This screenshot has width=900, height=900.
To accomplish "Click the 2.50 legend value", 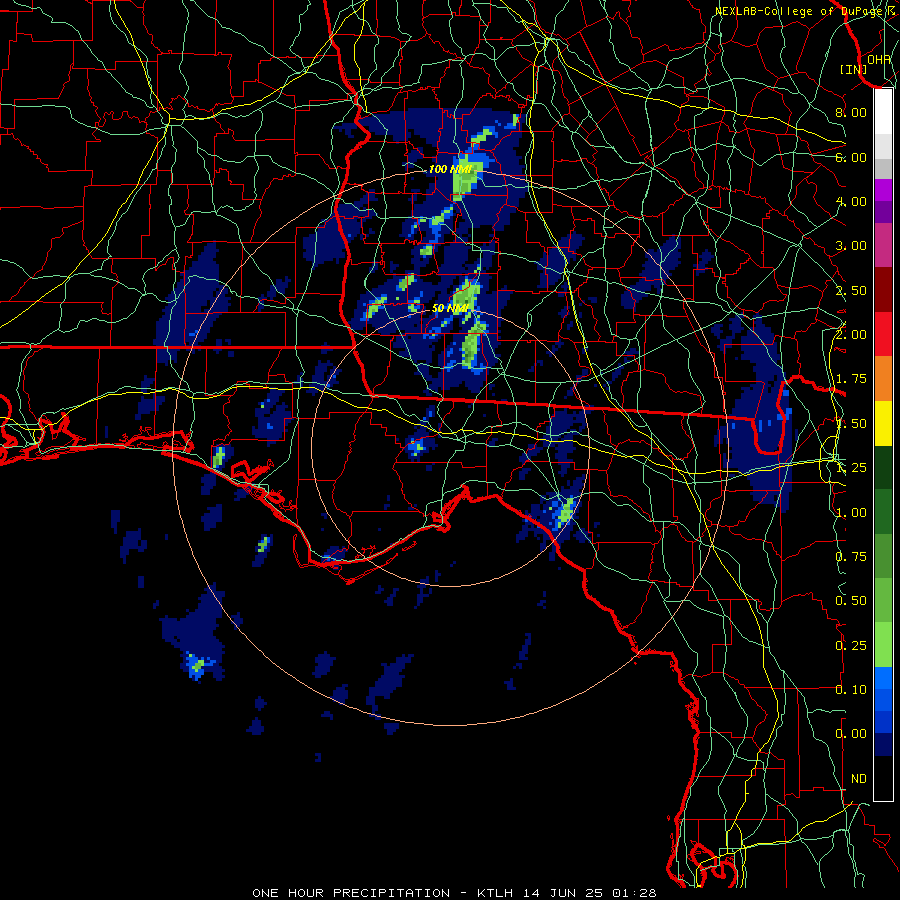I will (851, 290).
